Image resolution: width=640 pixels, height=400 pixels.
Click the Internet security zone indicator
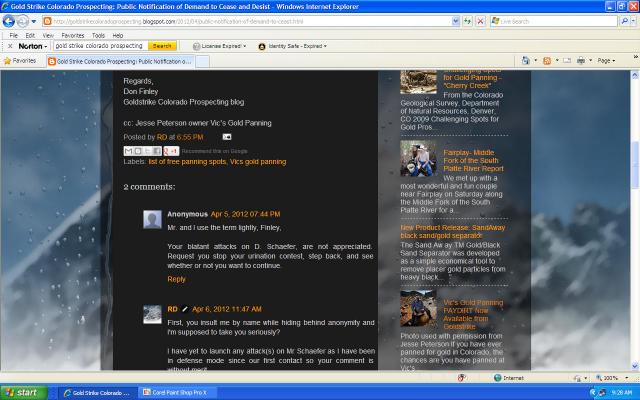509,378
